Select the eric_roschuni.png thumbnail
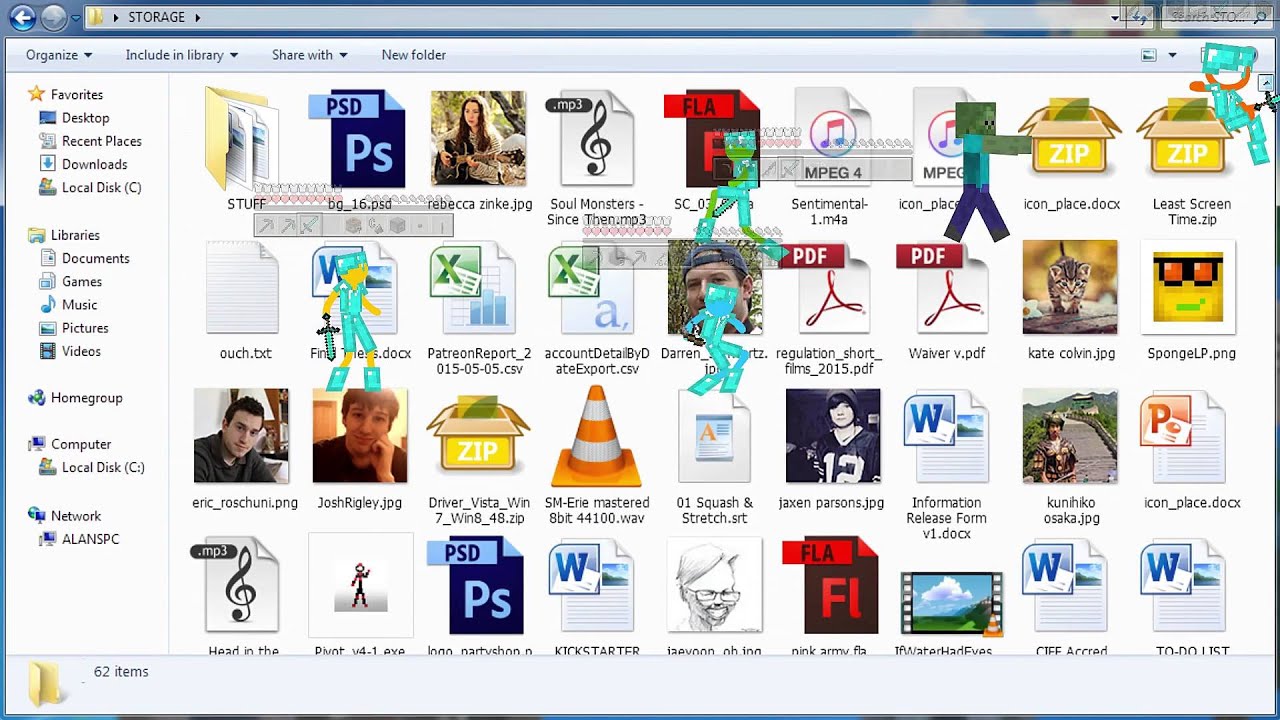Viewport: 1280px width, 720px height. 241,436
